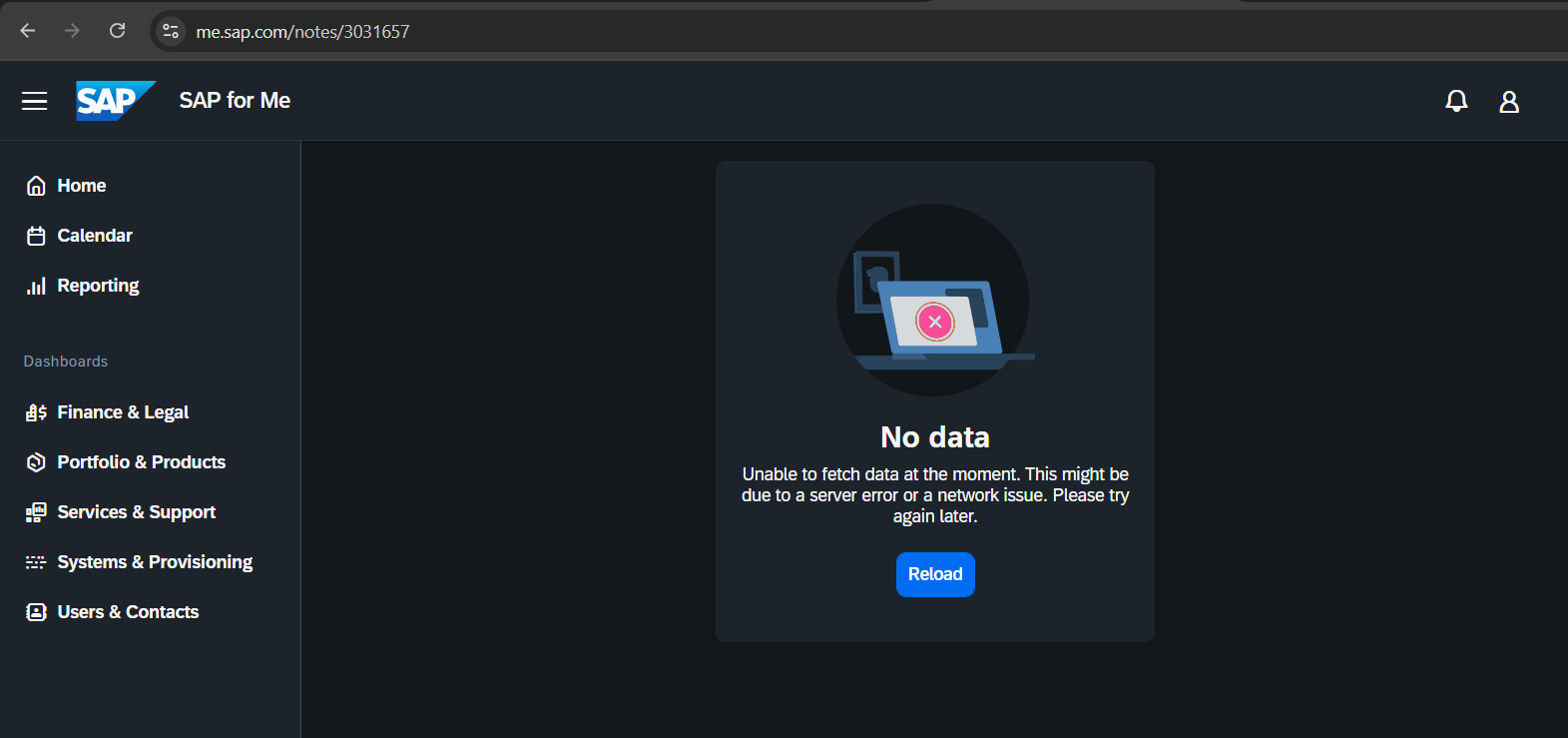Viewport: 1568px width, 738px height.
Task: Open the user profile icon
Action: click(1509, 101)
